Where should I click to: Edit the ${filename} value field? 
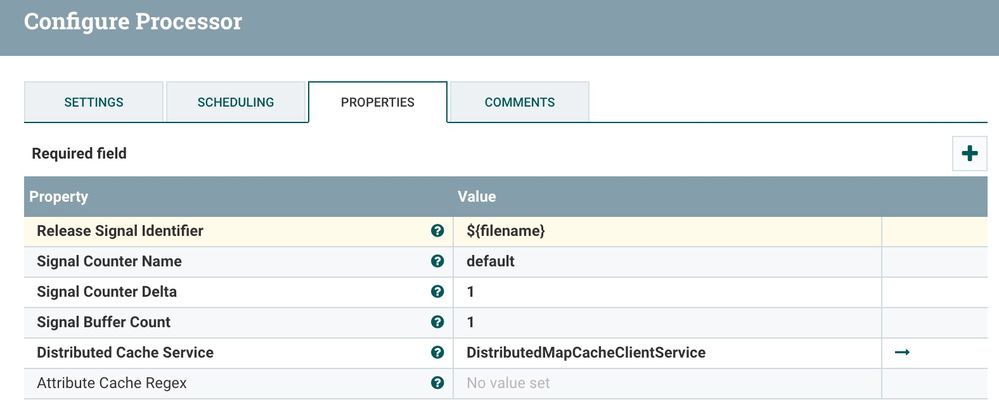pyautogui.click(x=666, y=231)
